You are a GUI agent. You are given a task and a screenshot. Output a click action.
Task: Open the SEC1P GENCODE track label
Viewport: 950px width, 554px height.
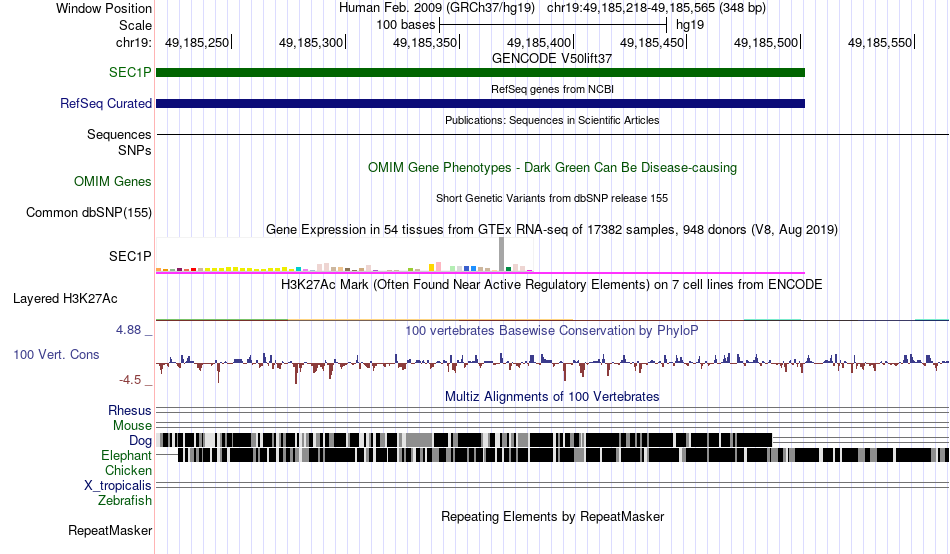(x=130, y=72)
